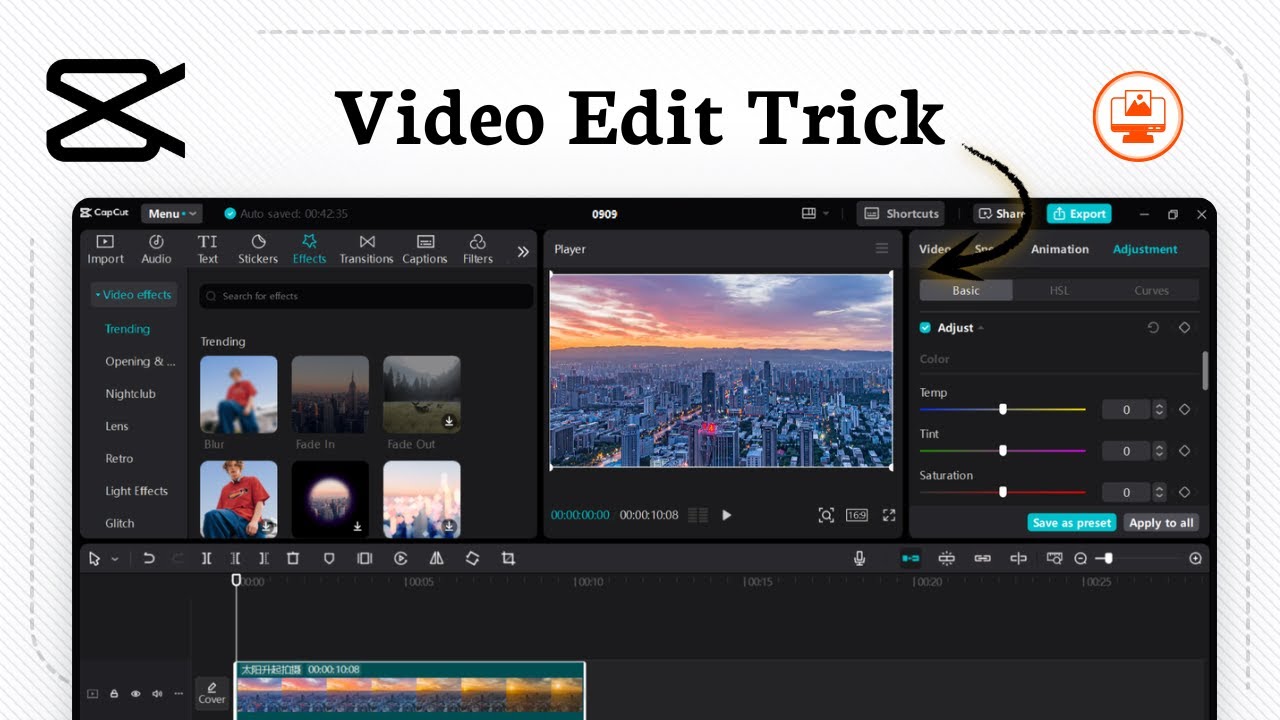This screenshot has height=720, width=1280.
Task: Change the 16:9 aspect ratio
Action: [857, 515]
